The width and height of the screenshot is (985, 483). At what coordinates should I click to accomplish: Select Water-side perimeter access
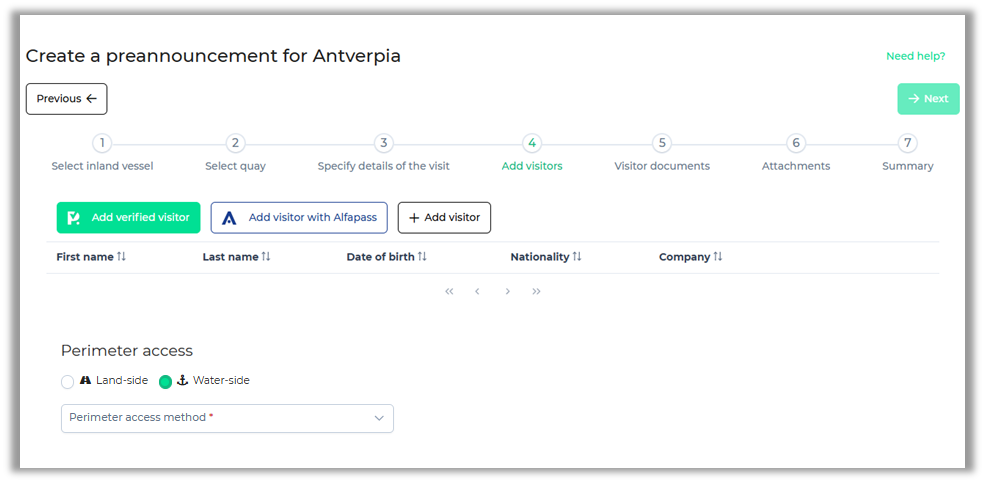166,381
